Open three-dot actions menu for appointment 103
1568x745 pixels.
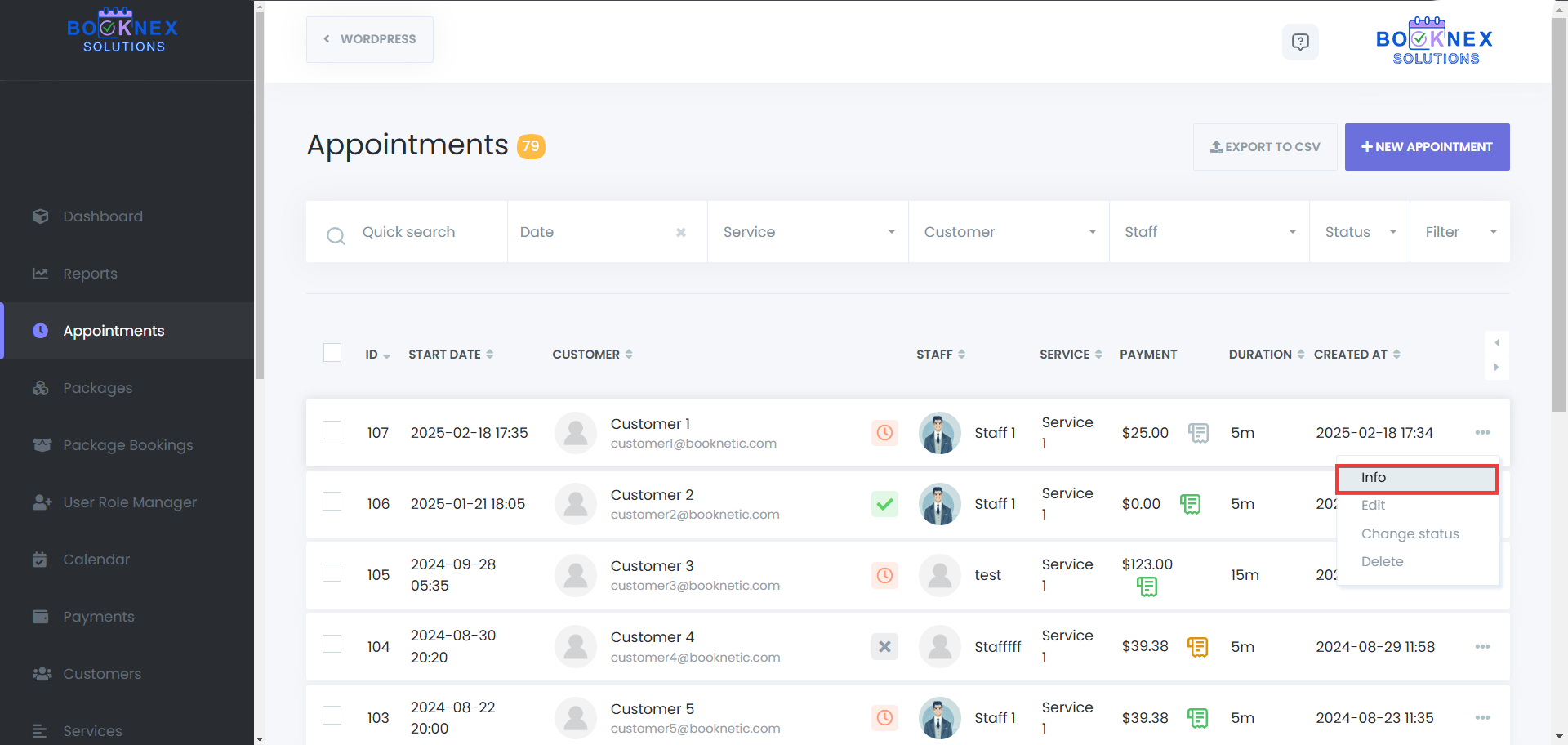pos(1482,718)
